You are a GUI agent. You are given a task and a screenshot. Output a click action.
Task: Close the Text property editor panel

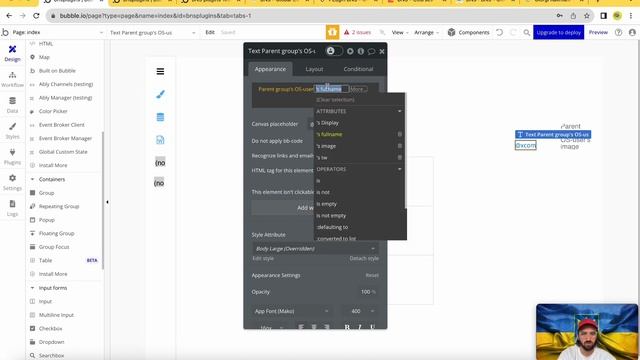point(382,51)
